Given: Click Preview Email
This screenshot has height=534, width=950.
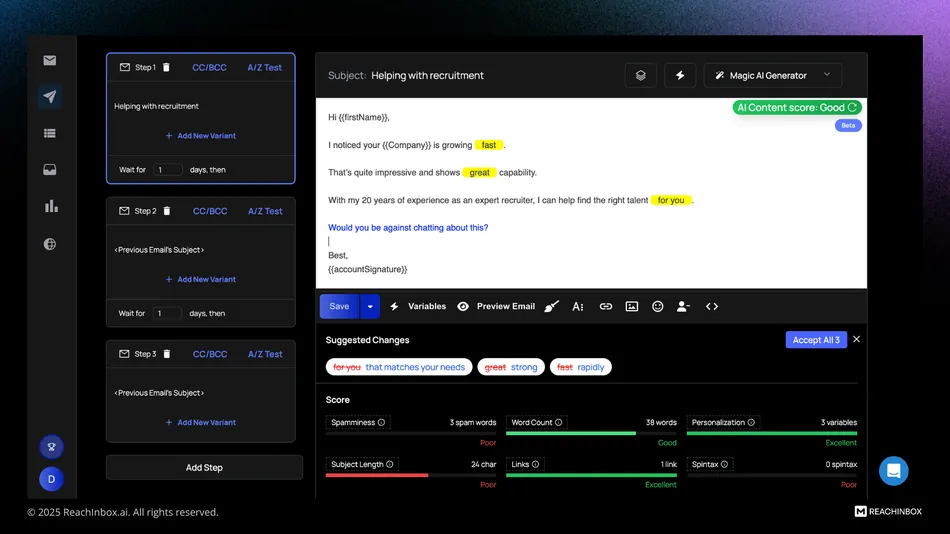Looking at the screenshot, I should coord(496,307).
